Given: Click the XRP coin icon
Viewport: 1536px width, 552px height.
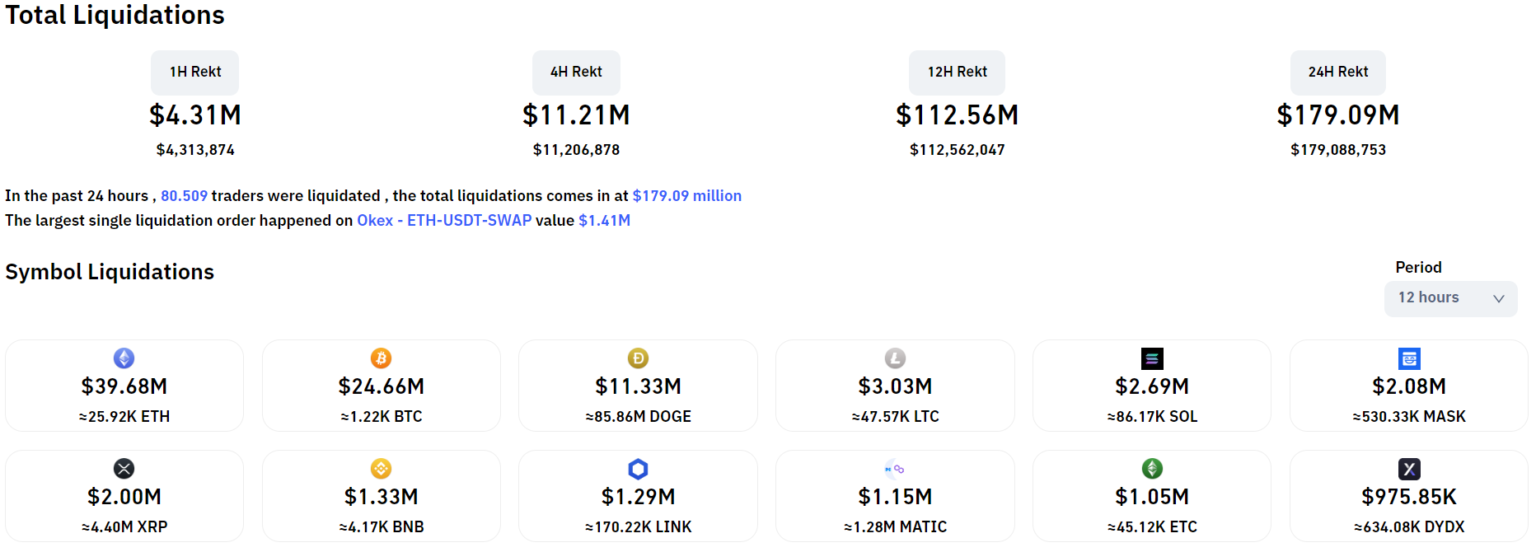Looking at the screenshot, I should [x=124, y=468].
